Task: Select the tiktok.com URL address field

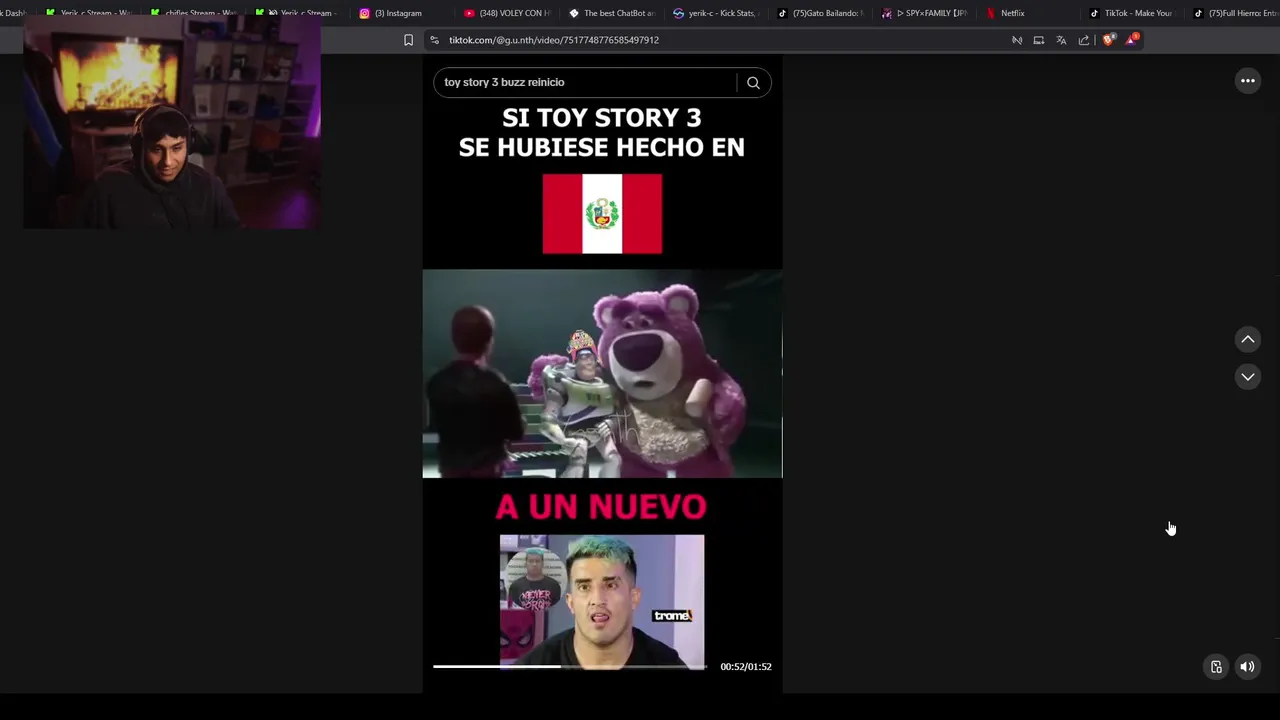Action: 554,40
